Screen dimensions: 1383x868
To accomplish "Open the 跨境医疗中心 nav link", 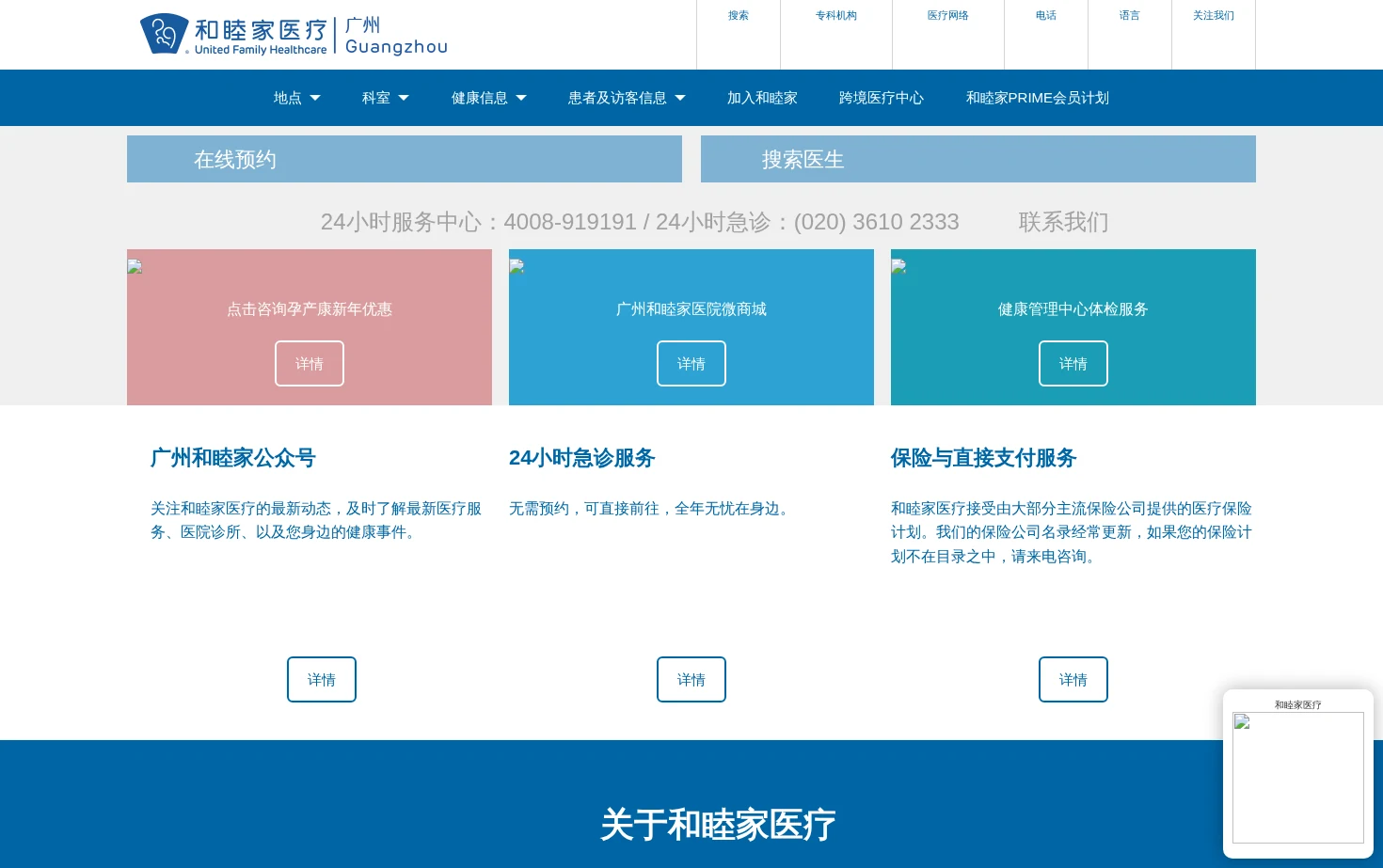I will pyautogui.click(x=882, y=98).
